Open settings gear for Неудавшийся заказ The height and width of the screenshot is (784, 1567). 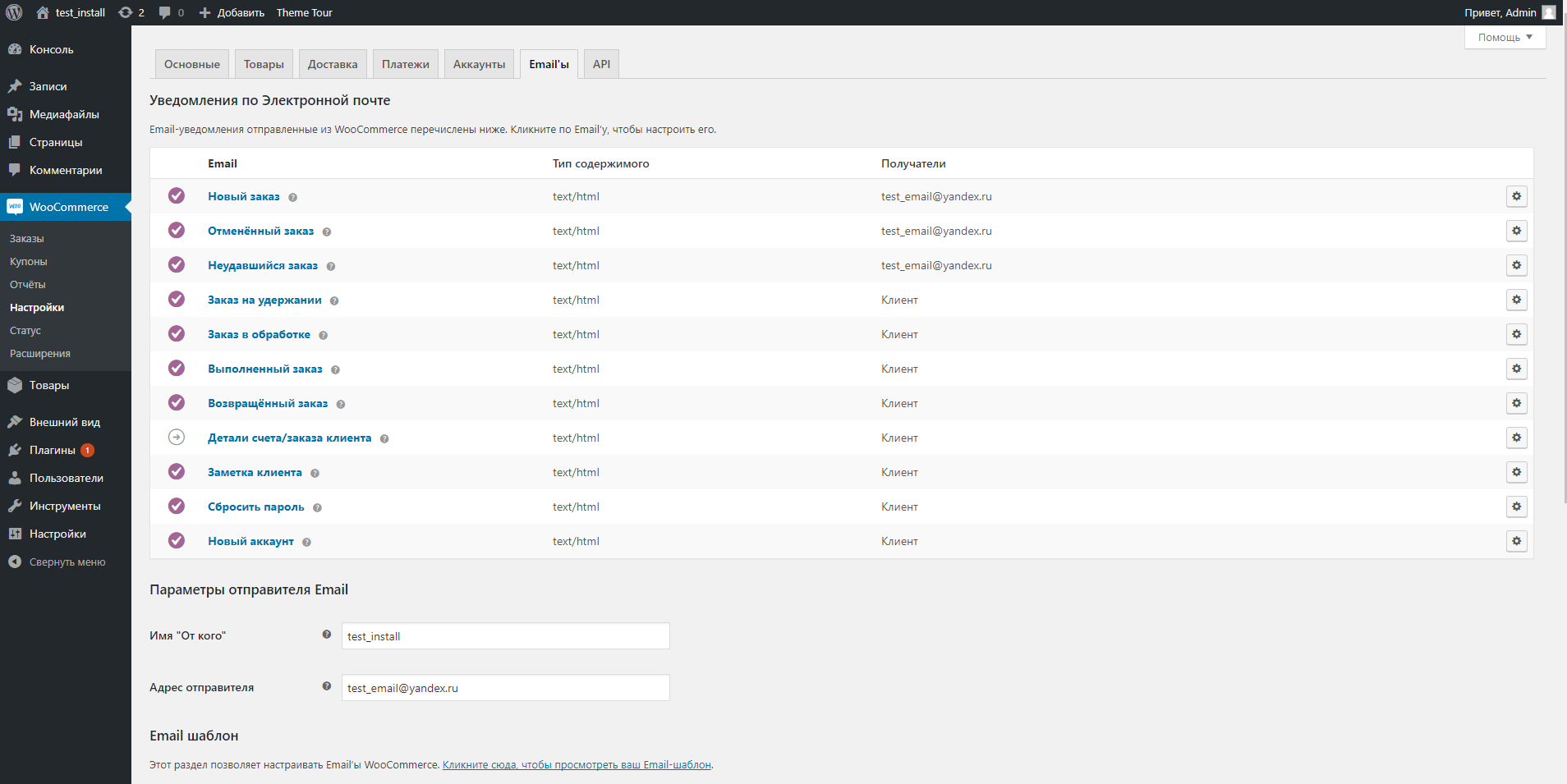(1516, 265)
